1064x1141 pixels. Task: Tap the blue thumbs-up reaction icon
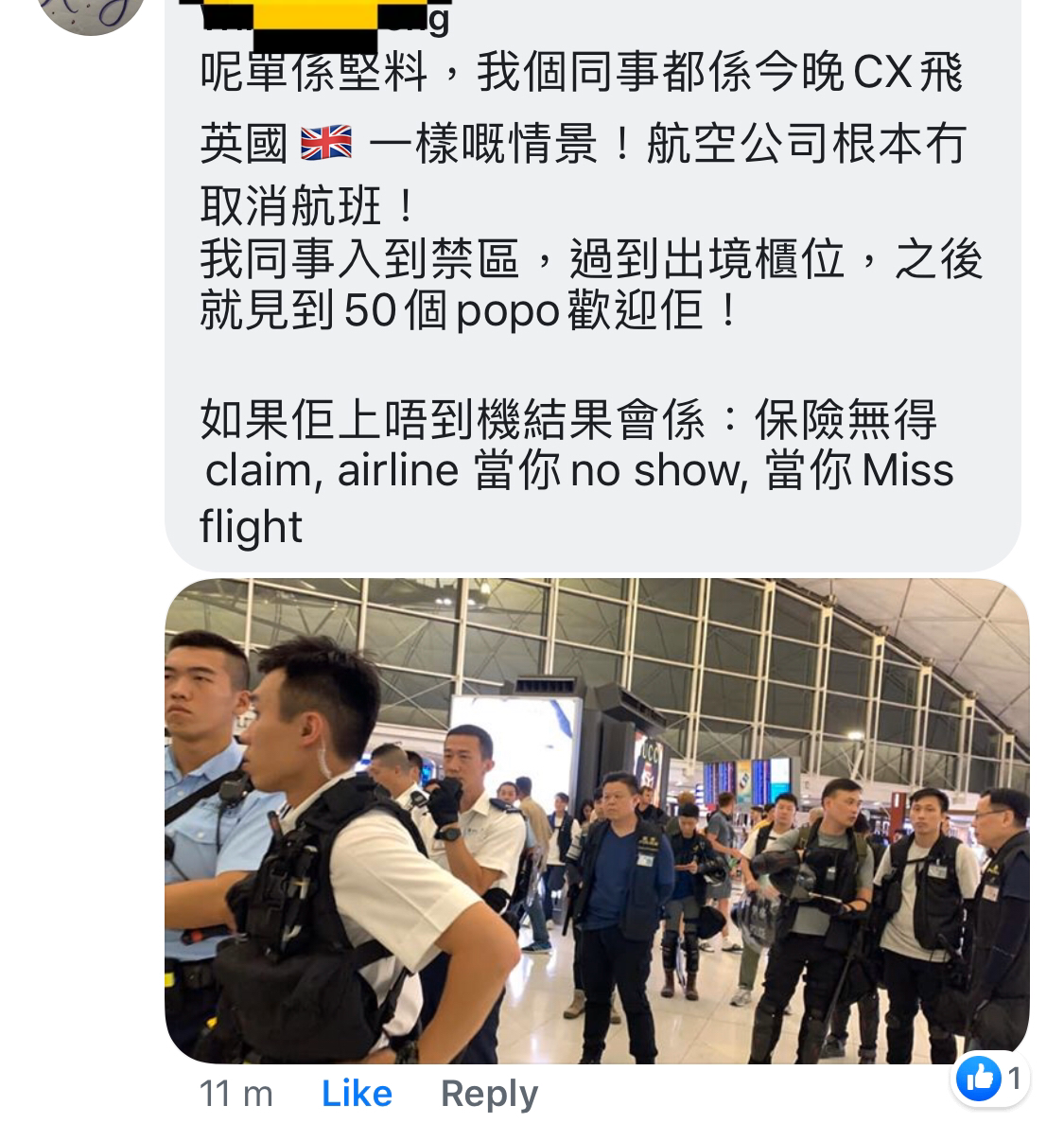(x=978, y=1079)
